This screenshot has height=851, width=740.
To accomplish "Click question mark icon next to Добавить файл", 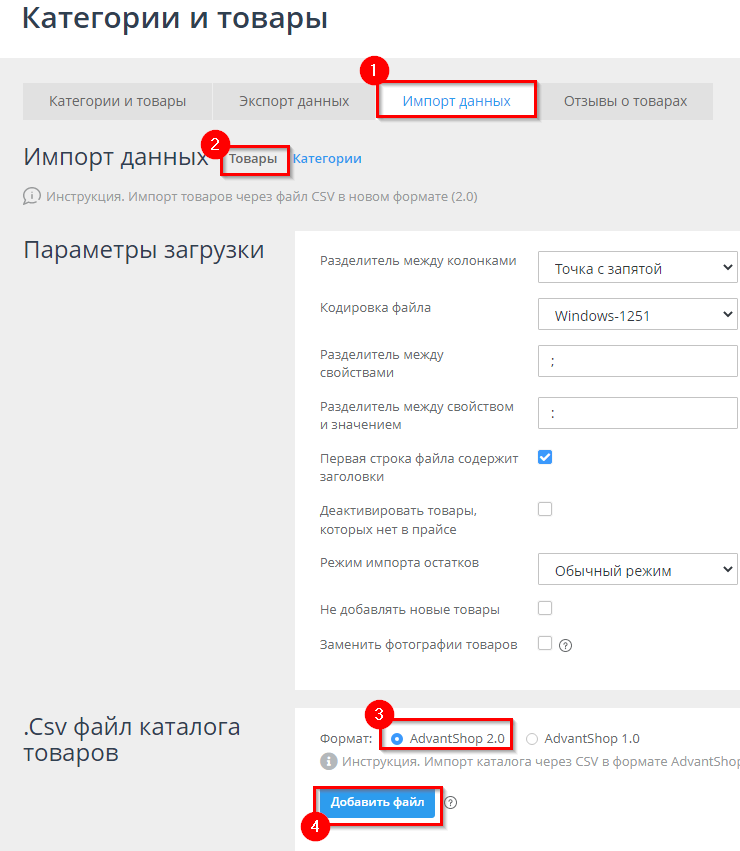I will (x=451, y=802).
